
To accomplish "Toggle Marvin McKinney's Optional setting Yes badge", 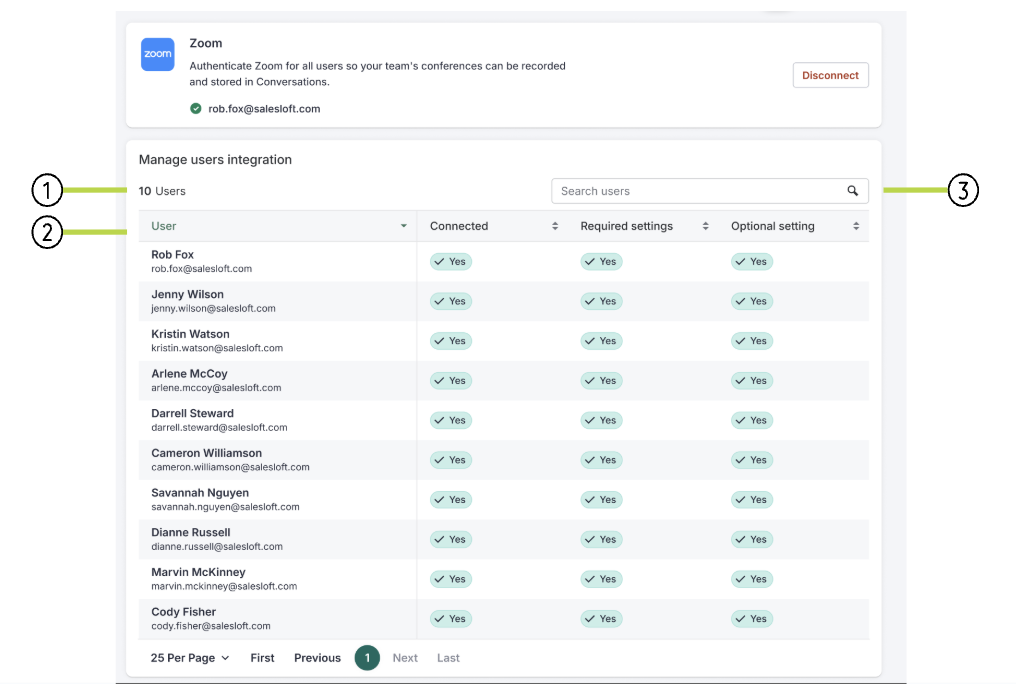I will (752, 578).
